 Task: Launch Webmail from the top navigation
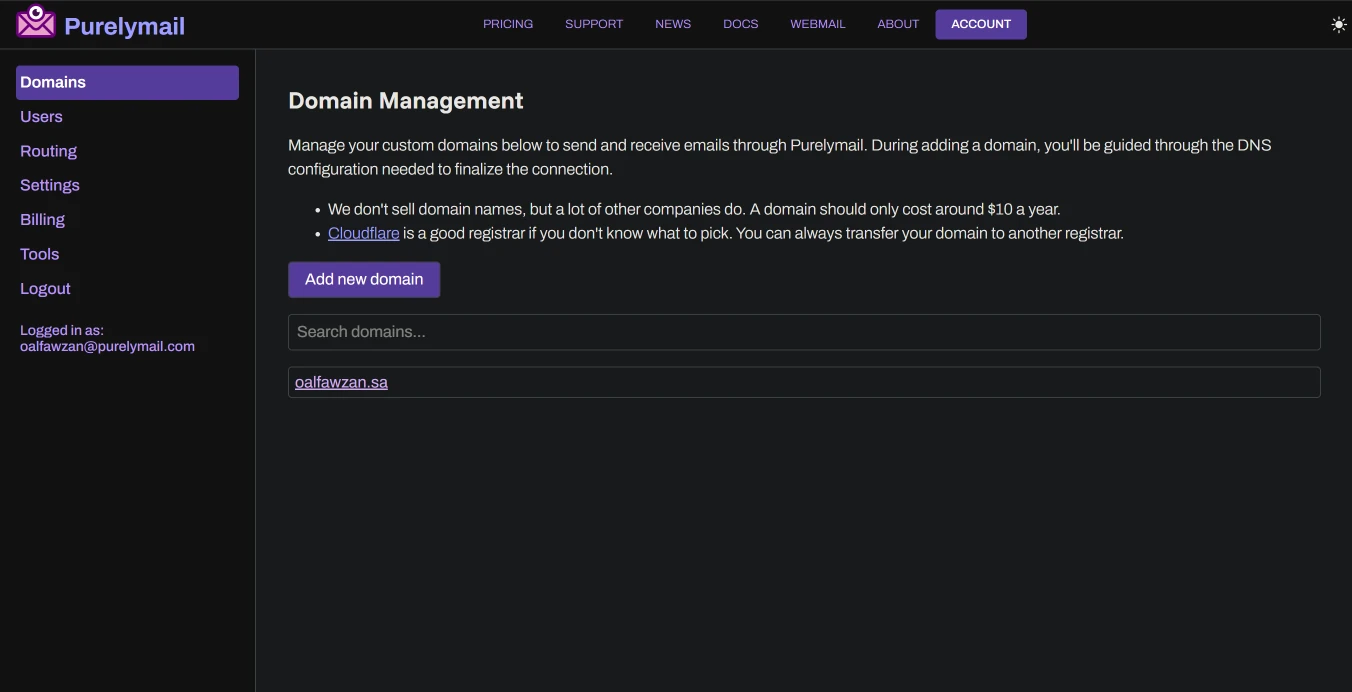point(818,24)
